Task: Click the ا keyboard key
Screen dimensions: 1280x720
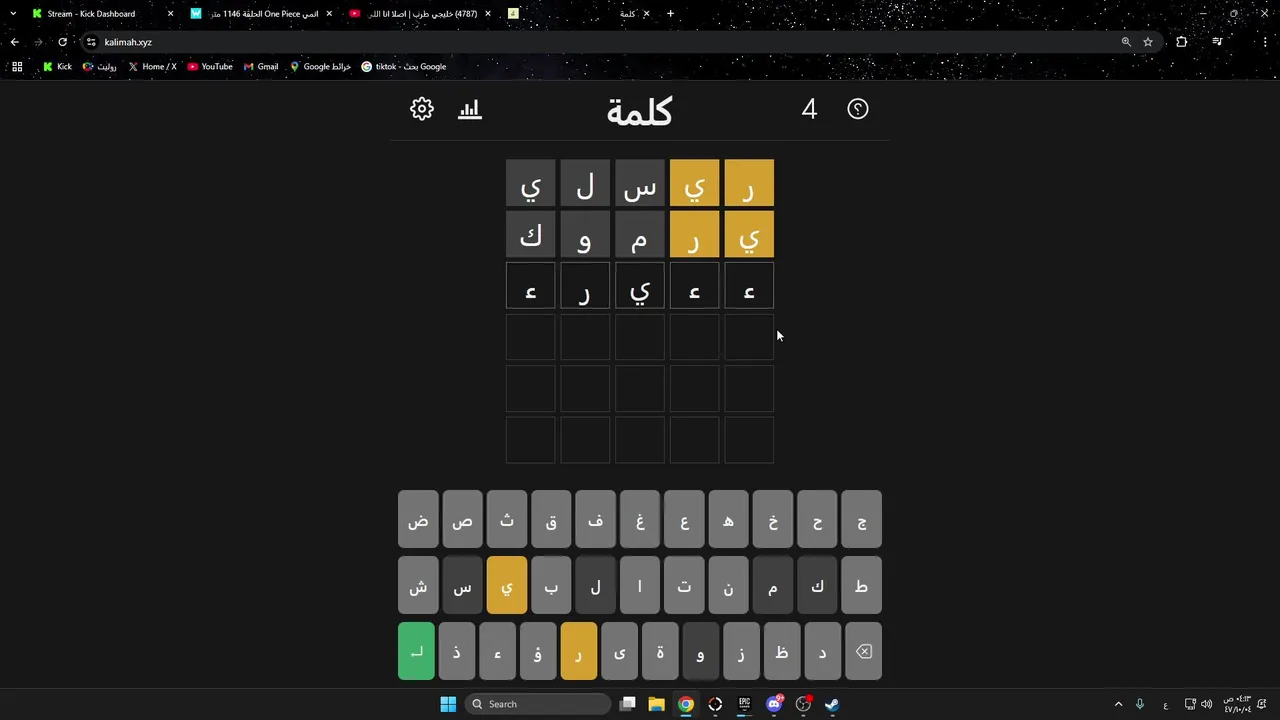Action: (x=640, y=585)
